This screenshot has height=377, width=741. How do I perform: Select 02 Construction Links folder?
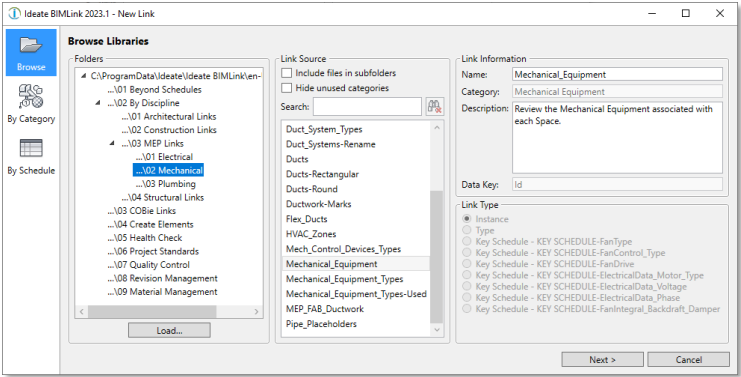(168, 130)
